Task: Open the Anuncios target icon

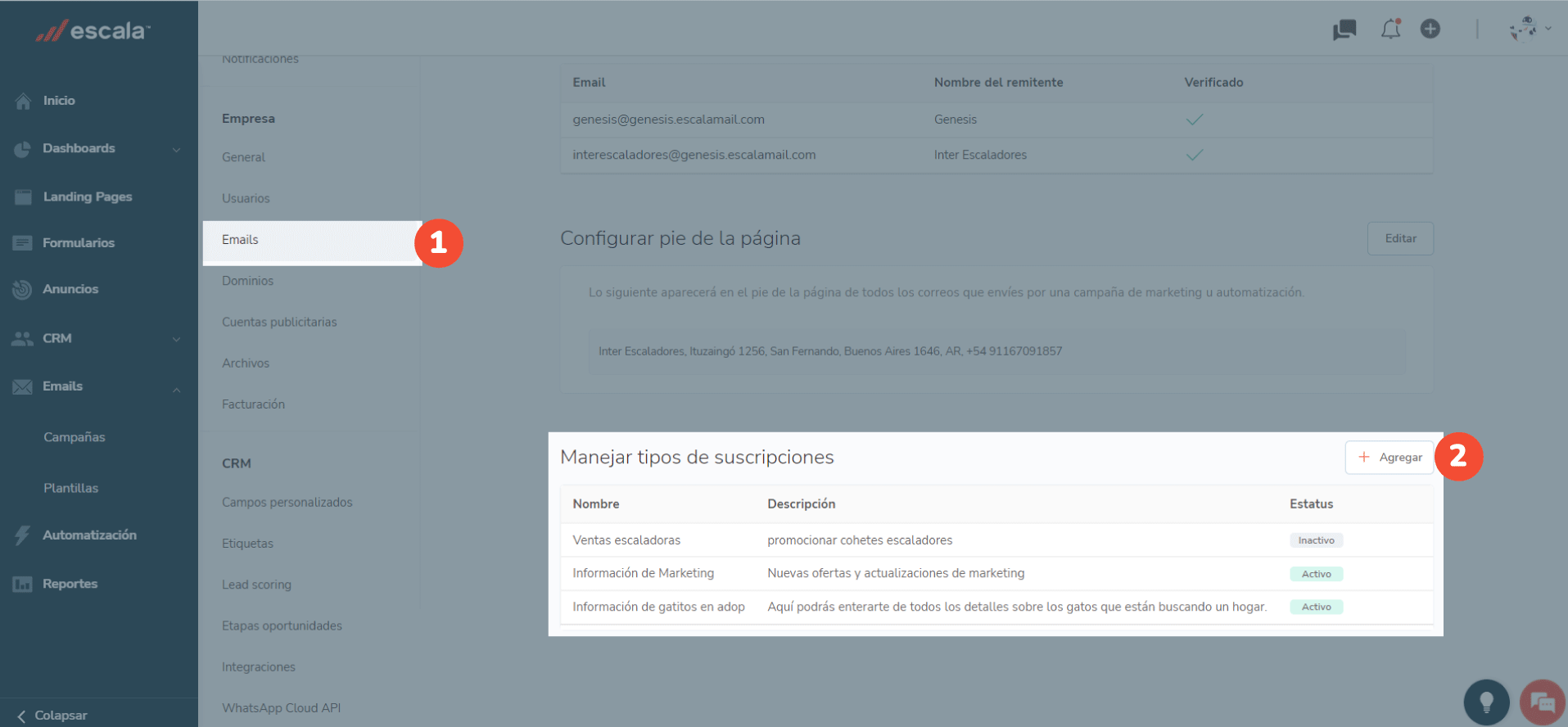Action: tap(22, 290)
